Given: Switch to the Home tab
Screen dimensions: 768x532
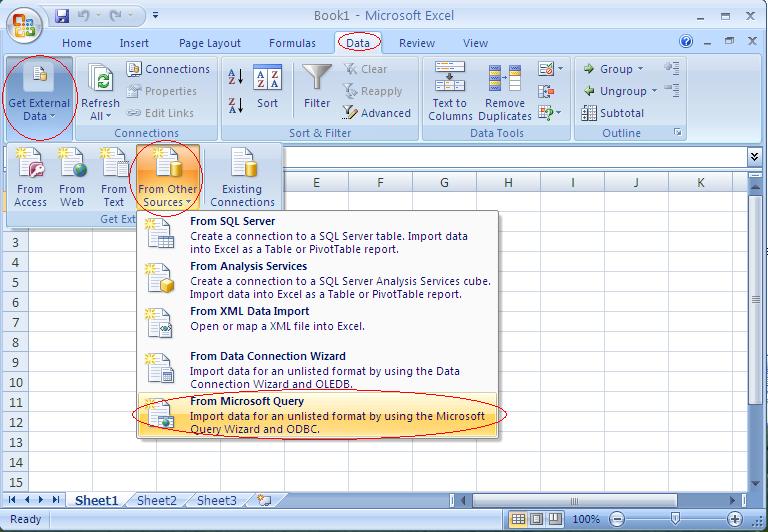Looking at the screenshot, I should coord(77,43).
